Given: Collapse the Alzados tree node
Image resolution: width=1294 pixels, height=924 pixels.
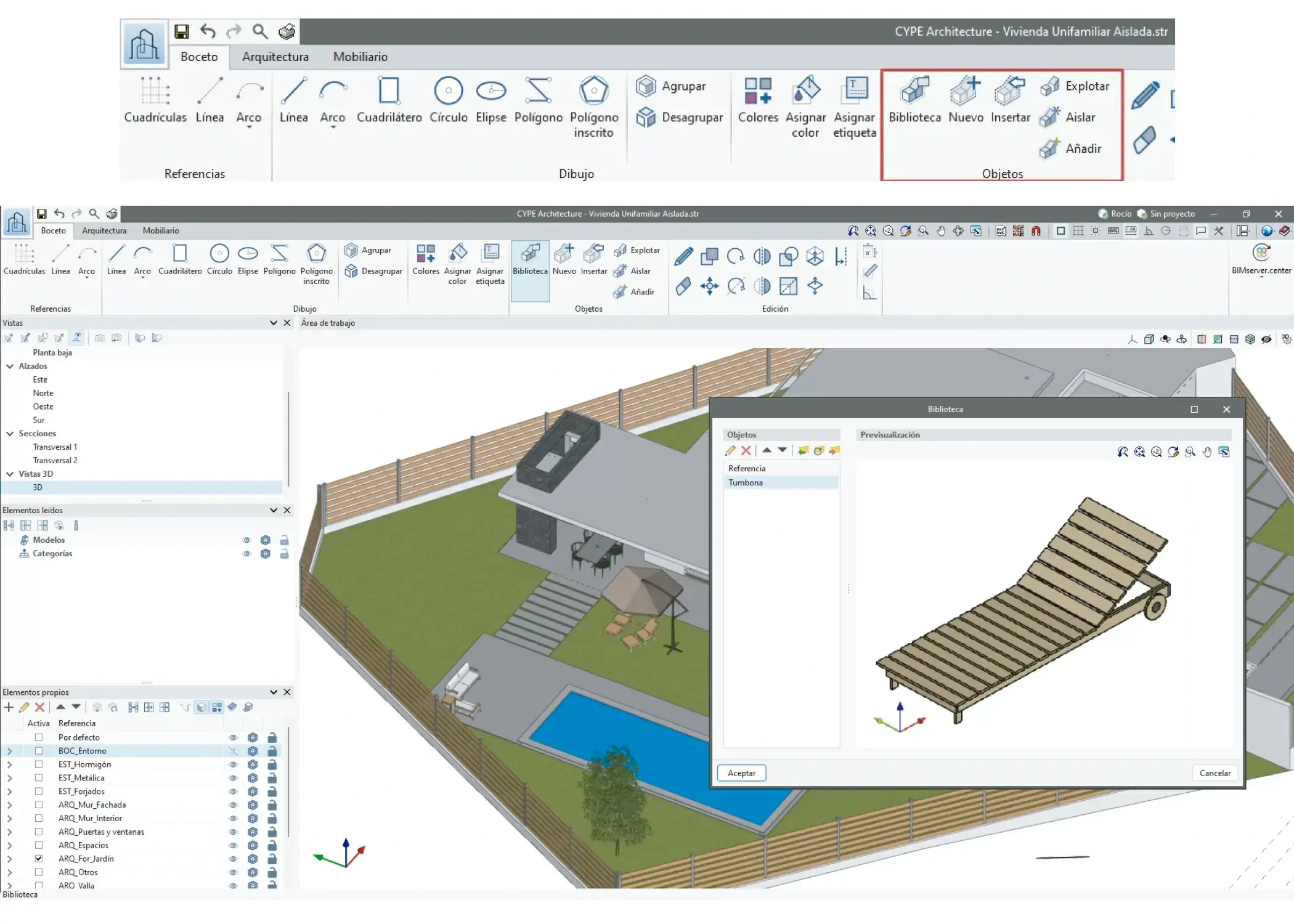Looking at the screenshot, I should 10,366.
